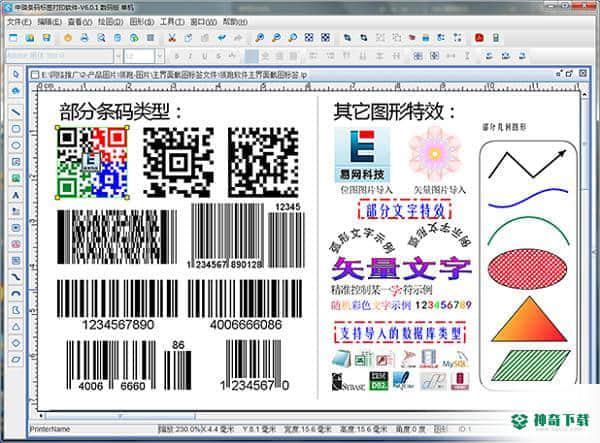The image size is (600, 443).
Task: Click the 其它图形特效 heading text
Action: (394, 112)
